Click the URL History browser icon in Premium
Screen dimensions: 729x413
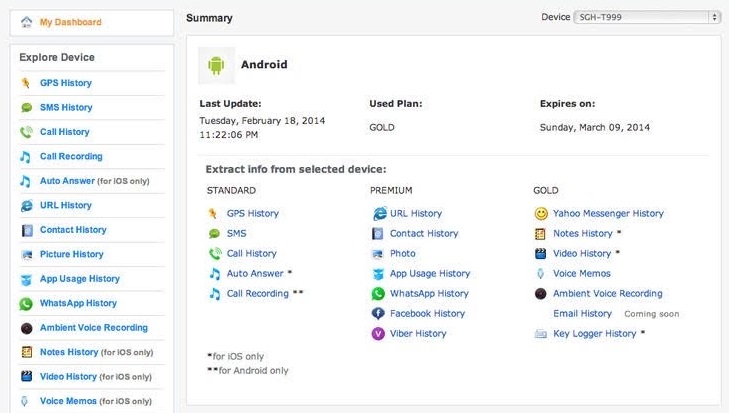[x=379, y=214]
